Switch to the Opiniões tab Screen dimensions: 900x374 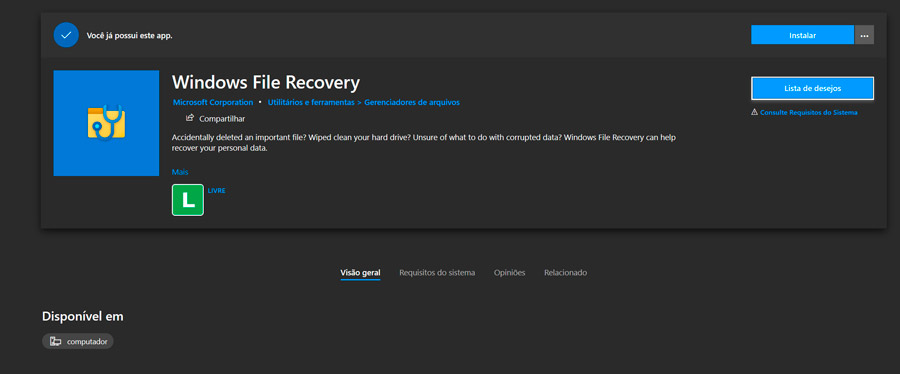click(509, 273)
